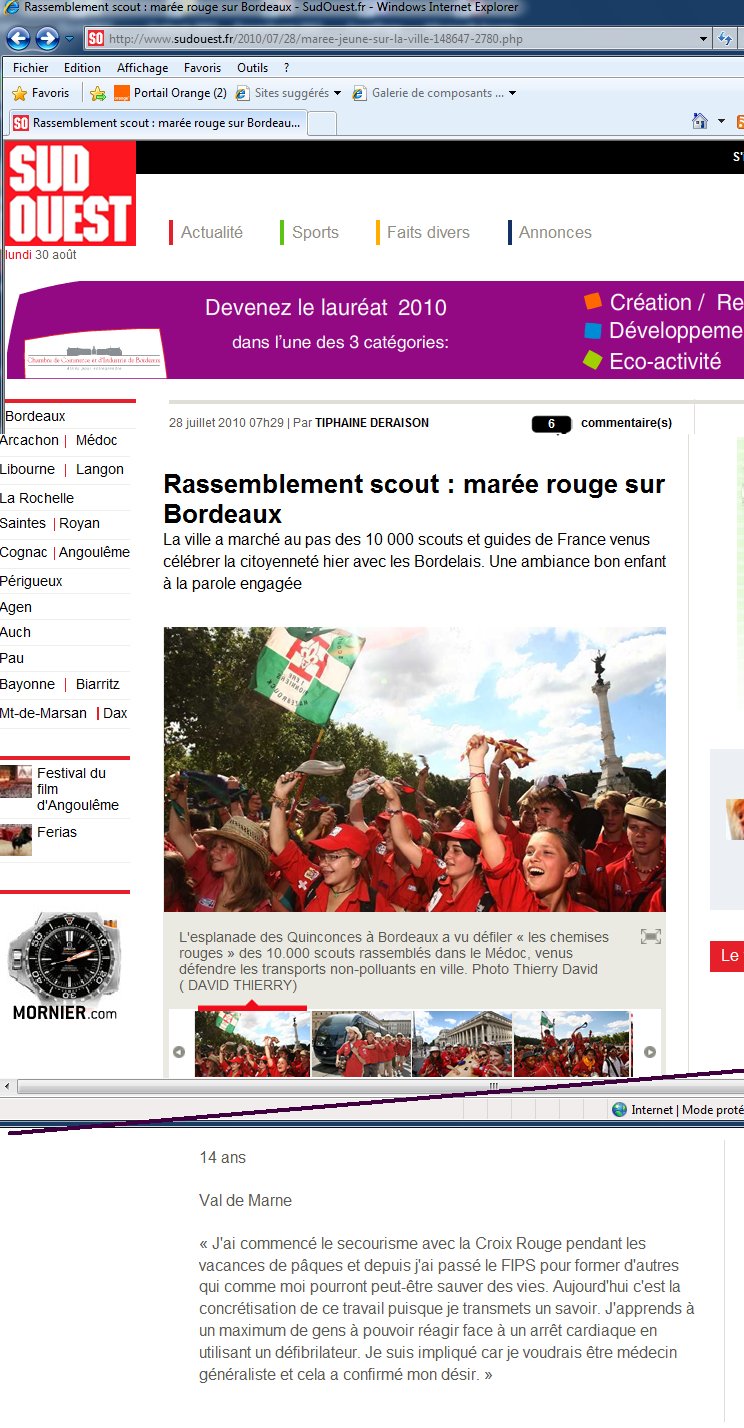Viewport: 744px width, 1428px height.
Task: Open the Home page icon
Action: click(700, 121)
